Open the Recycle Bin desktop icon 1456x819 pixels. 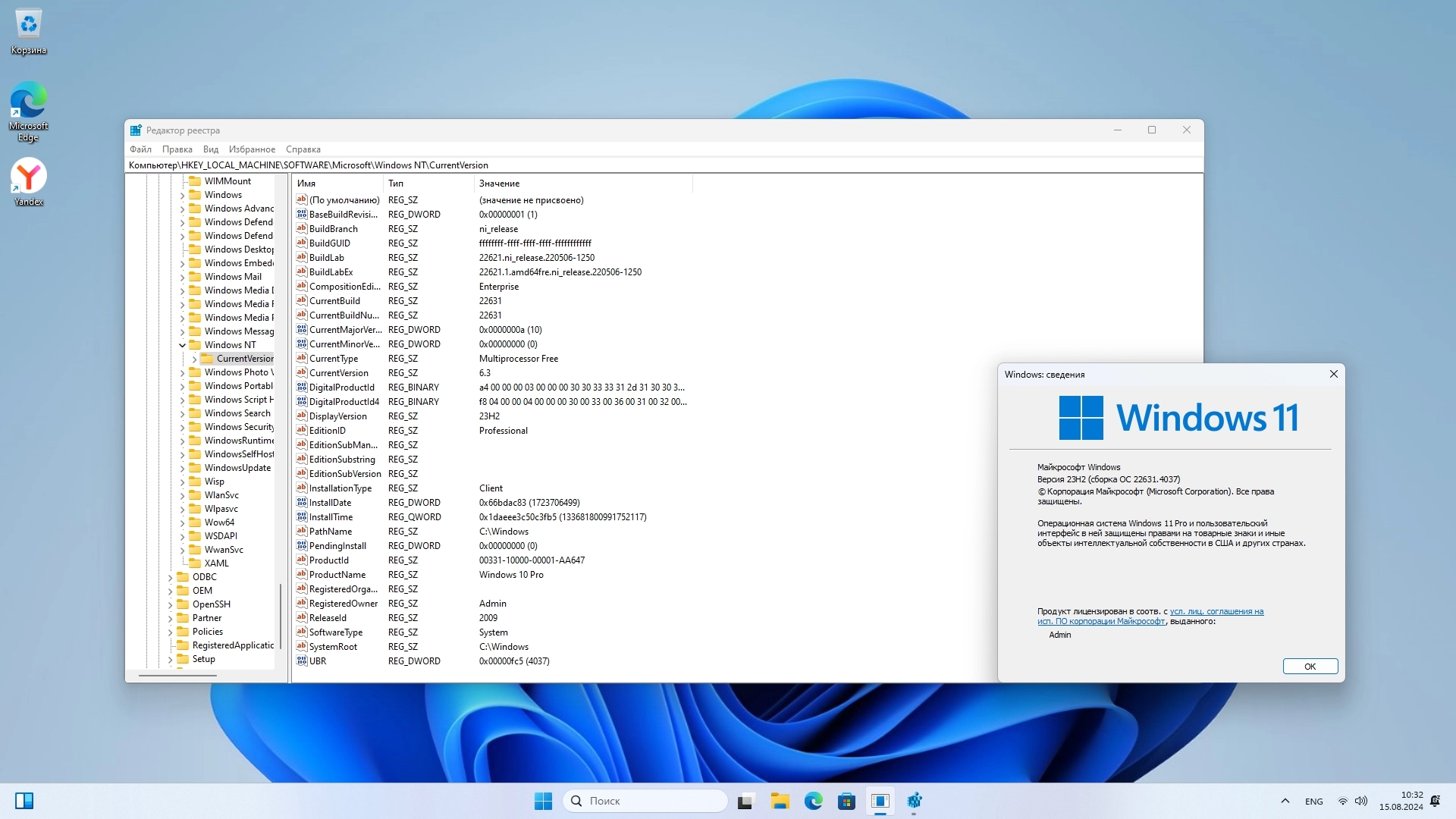point(29,25)
